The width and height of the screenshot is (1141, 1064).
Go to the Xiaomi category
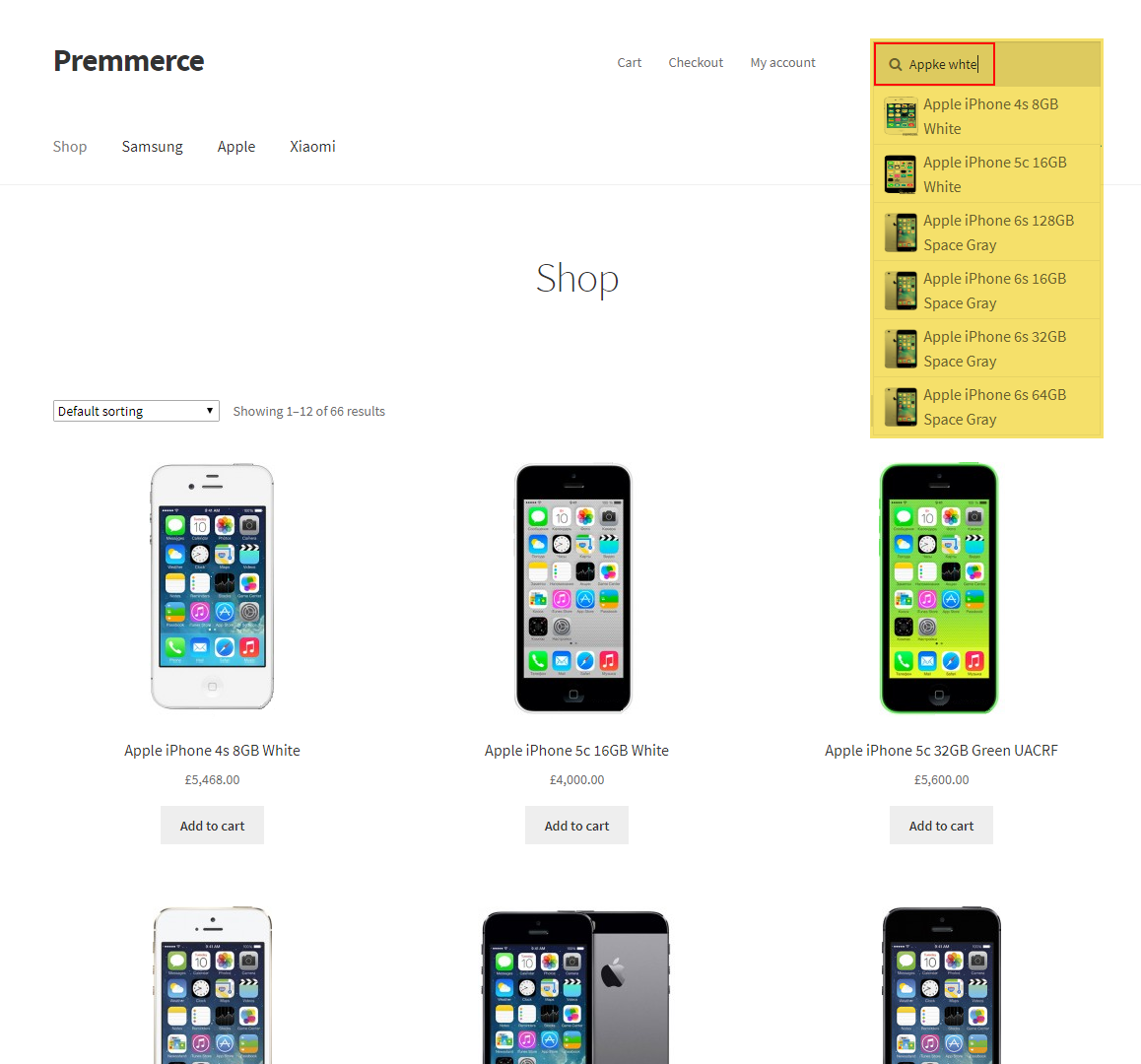click(x=312, y=146)
